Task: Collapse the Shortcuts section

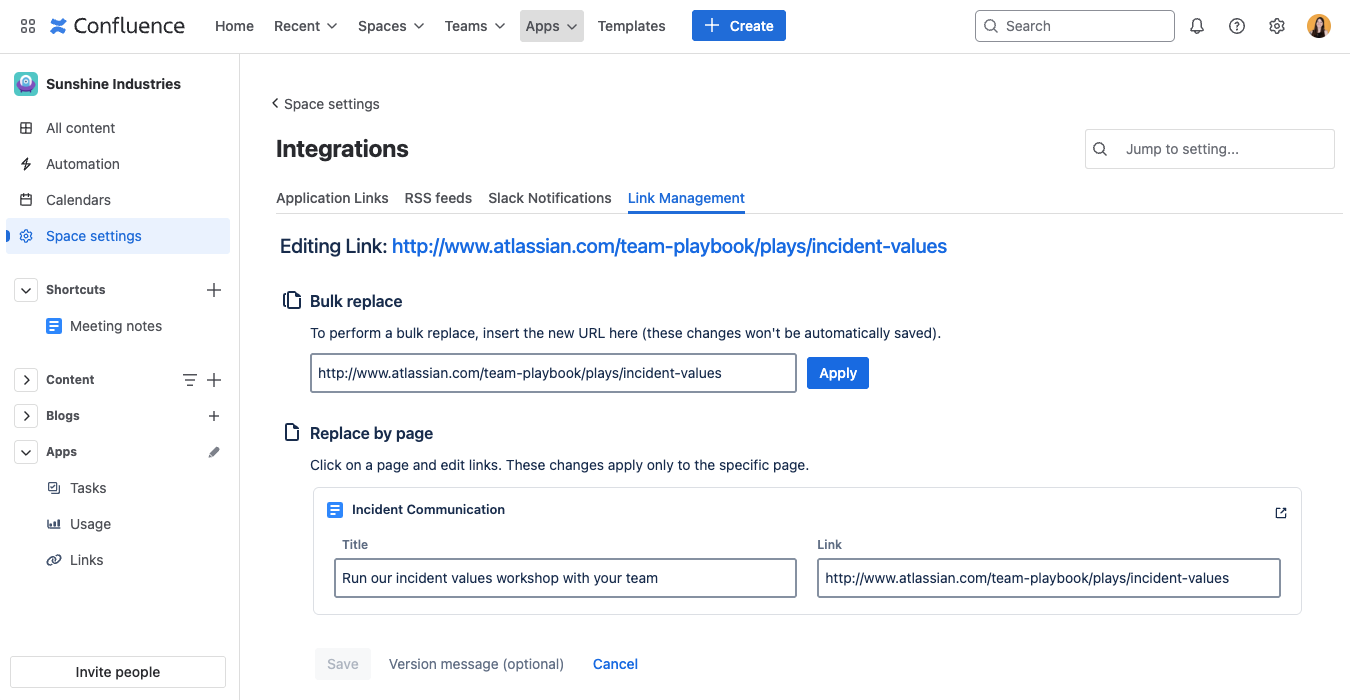Action: coord(25,289)
